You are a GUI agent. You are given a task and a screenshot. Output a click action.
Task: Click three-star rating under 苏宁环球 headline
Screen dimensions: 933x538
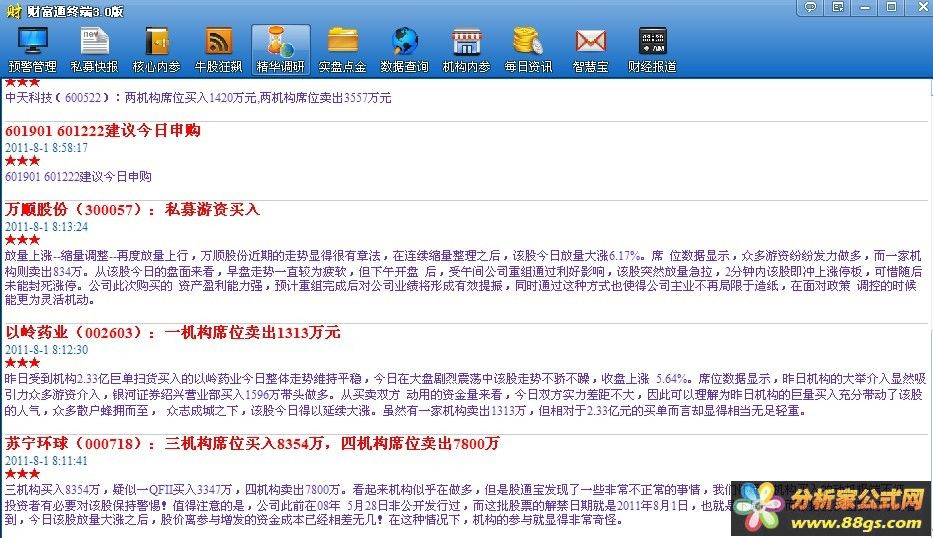pos(23,474)
